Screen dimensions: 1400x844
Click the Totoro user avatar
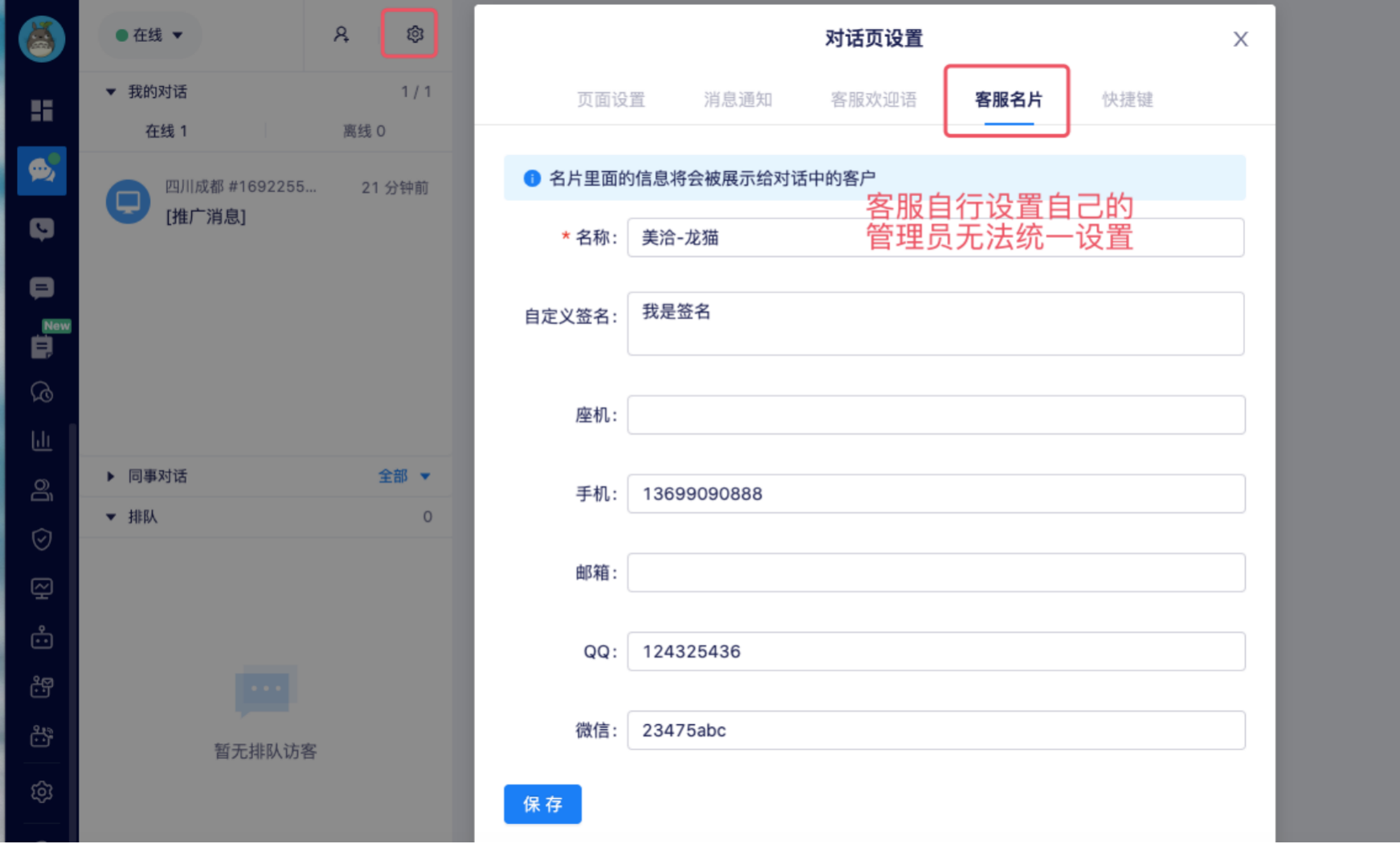(x=41, y=39)
